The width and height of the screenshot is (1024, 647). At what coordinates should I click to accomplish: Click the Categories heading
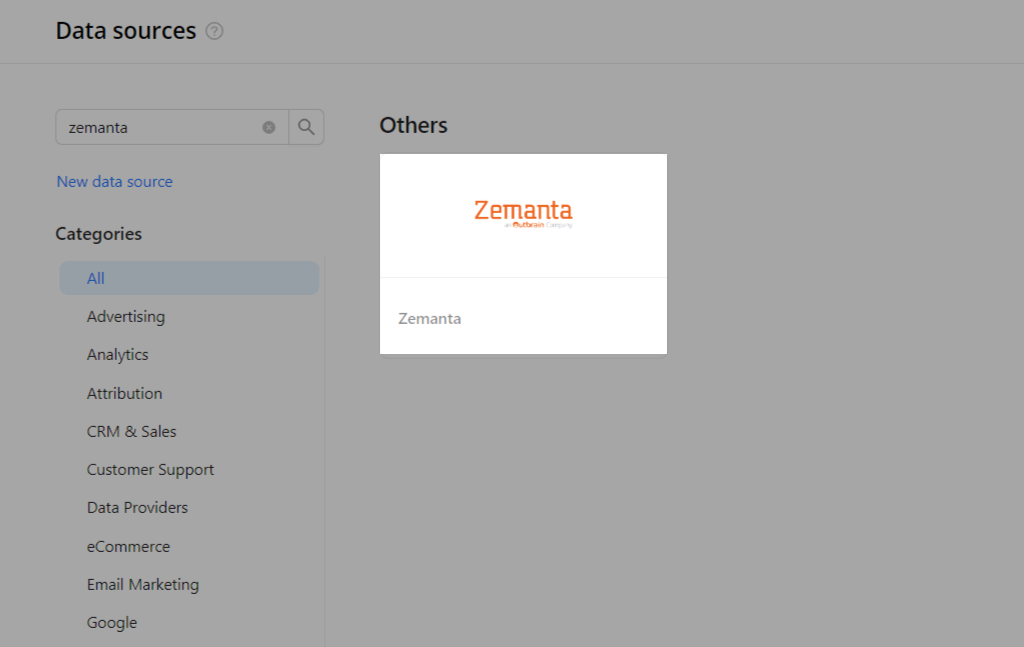[x=99, y=234]
